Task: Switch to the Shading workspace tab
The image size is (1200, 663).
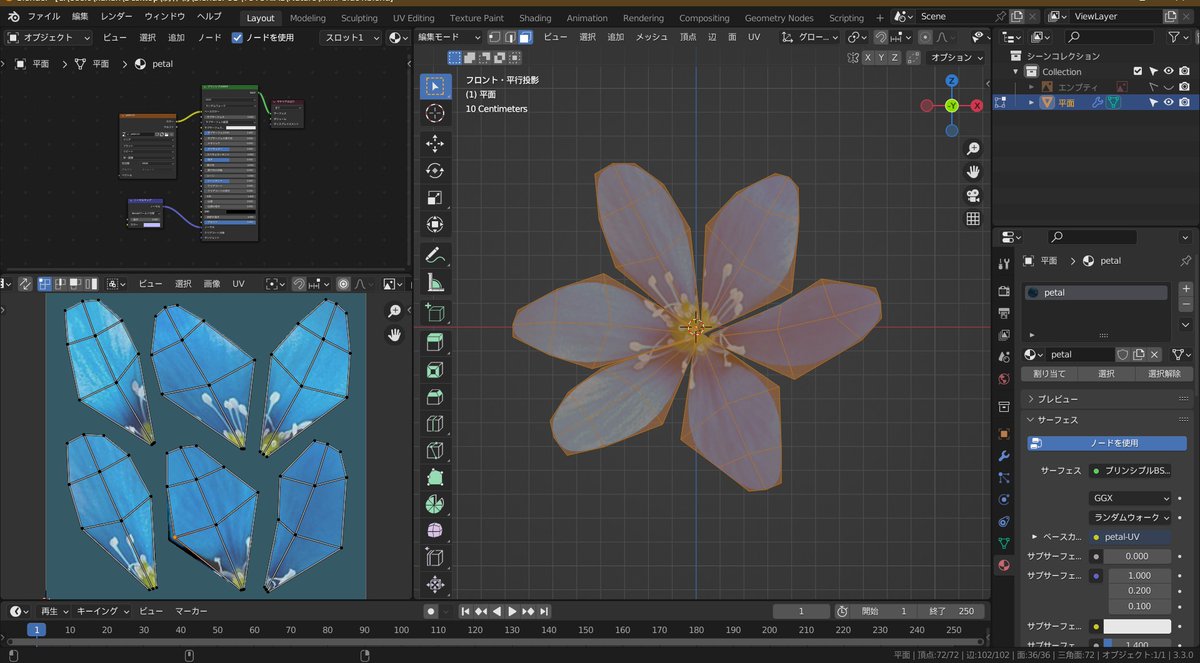Action: 535,18
